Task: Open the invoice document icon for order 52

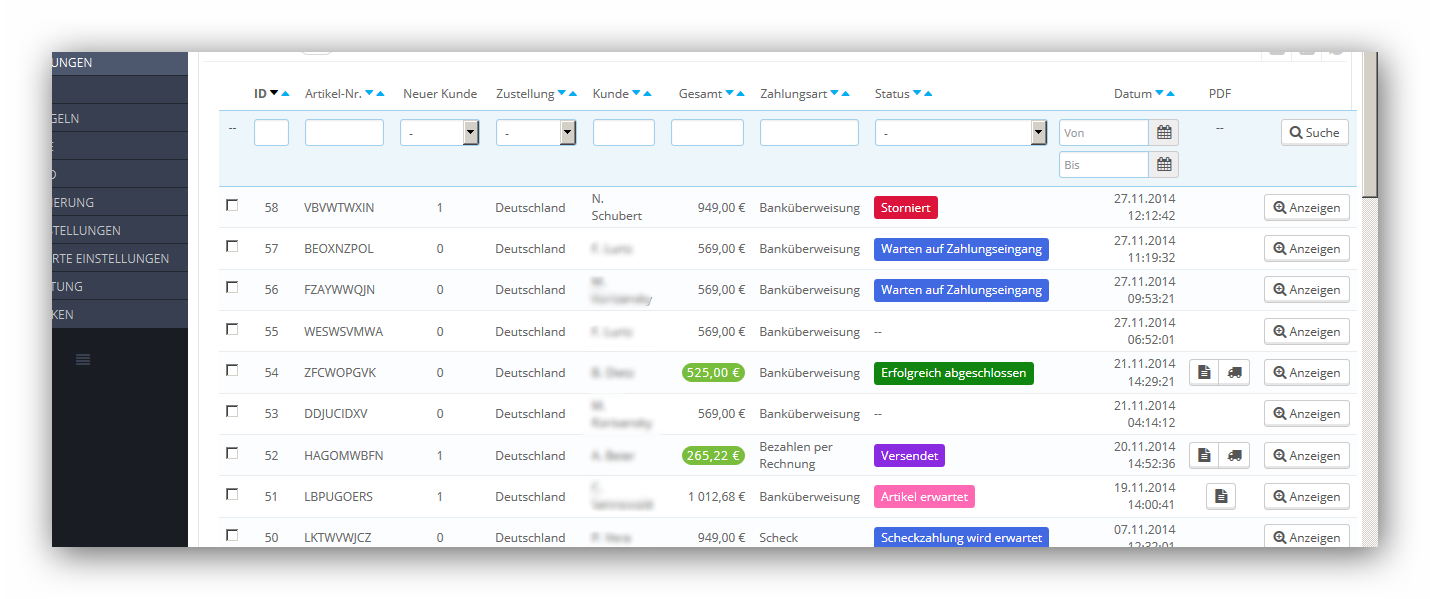Action: coord(1204,455)
